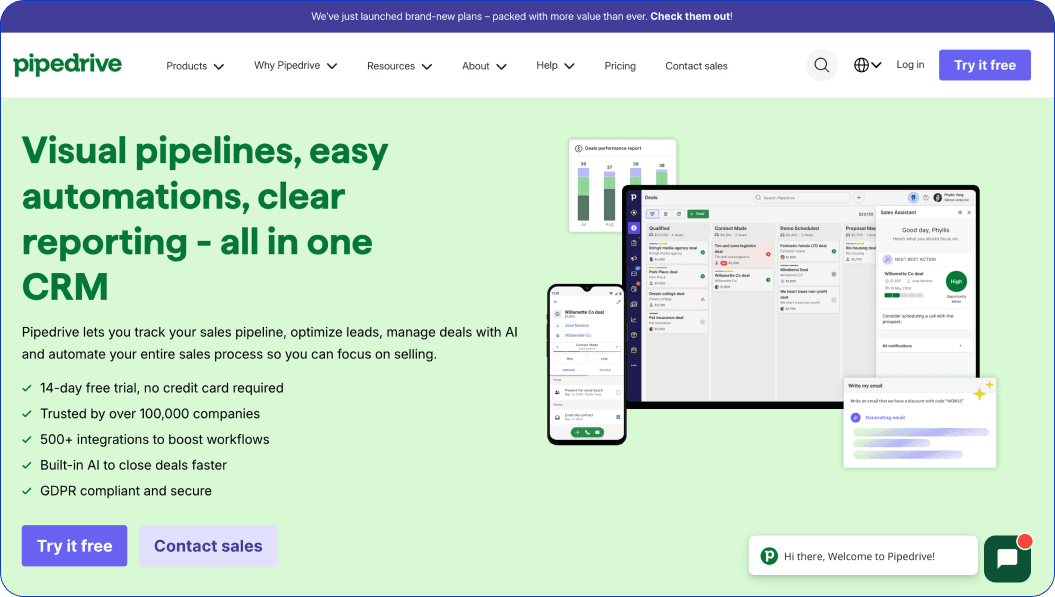Open the search magnifier icon in header

tap(822, 65)
